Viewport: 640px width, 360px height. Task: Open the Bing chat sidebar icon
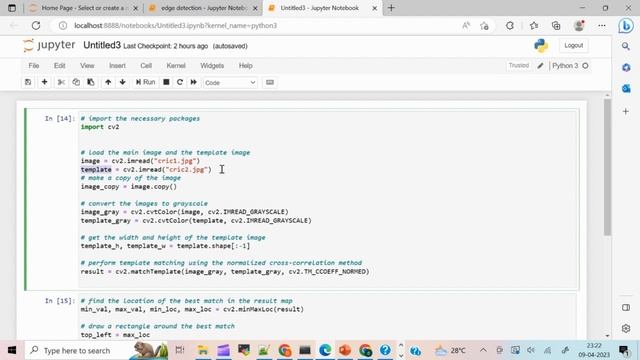626,26
